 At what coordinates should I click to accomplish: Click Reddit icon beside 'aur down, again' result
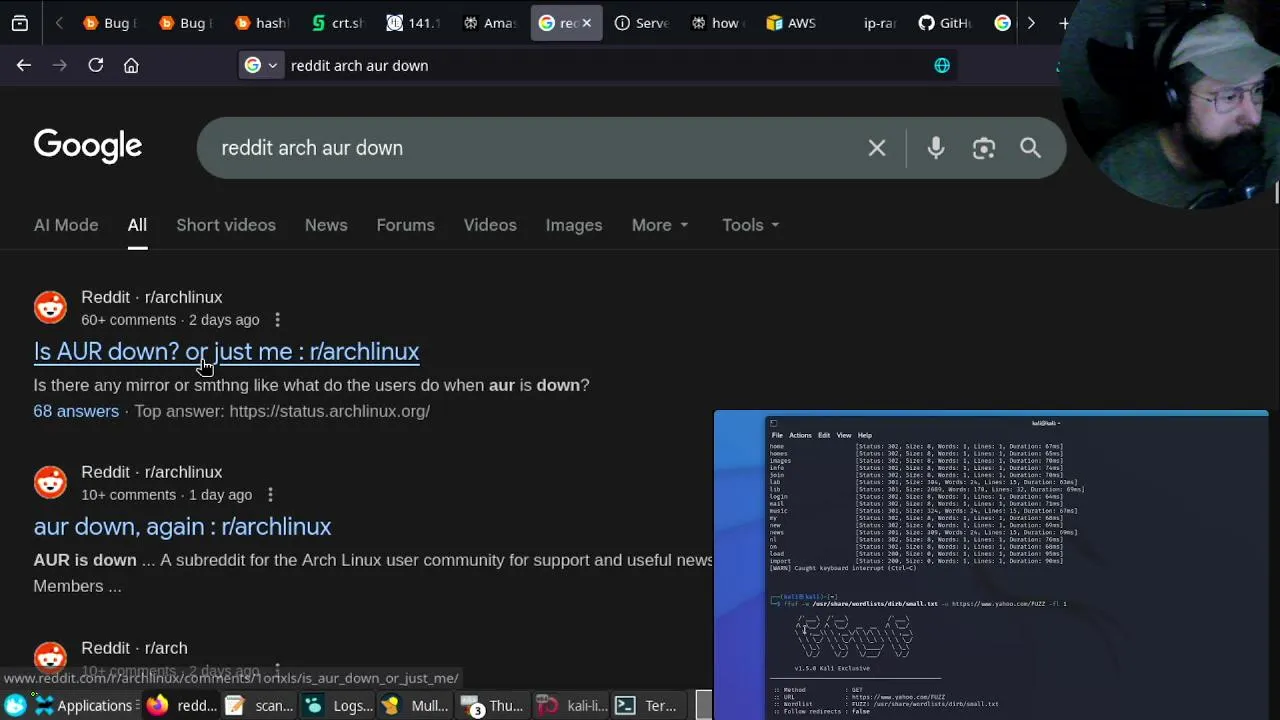point(50,482)
